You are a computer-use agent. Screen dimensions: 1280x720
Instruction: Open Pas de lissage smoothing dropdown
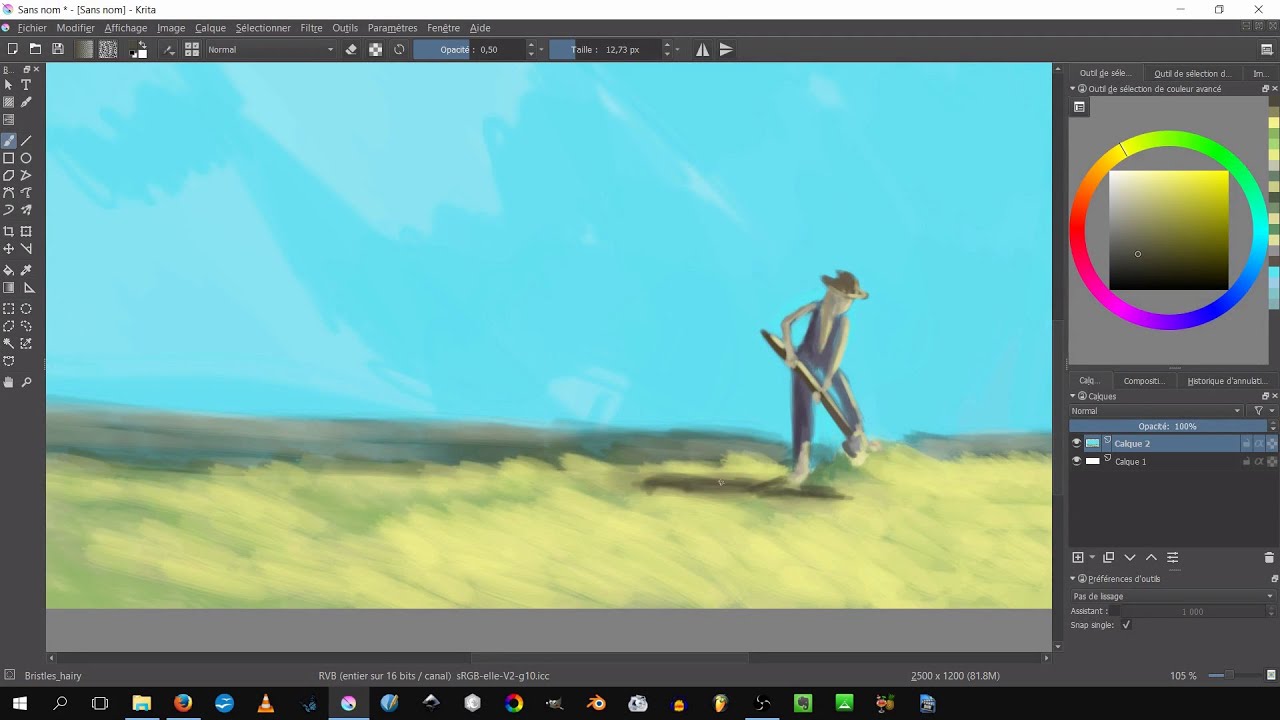tap(1173, 596)
